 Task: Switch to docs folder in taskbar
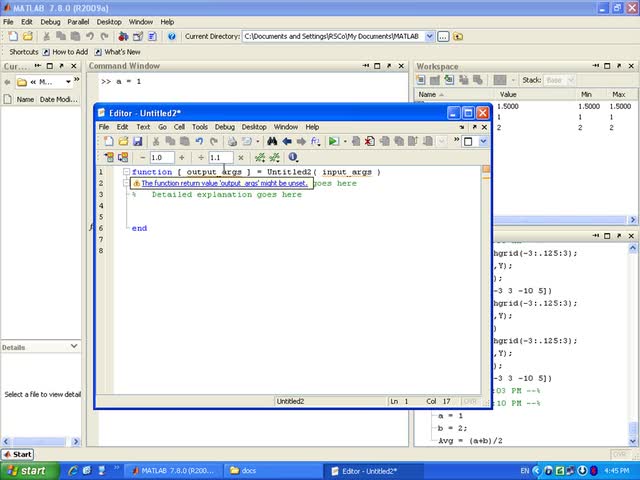(273, 471)
